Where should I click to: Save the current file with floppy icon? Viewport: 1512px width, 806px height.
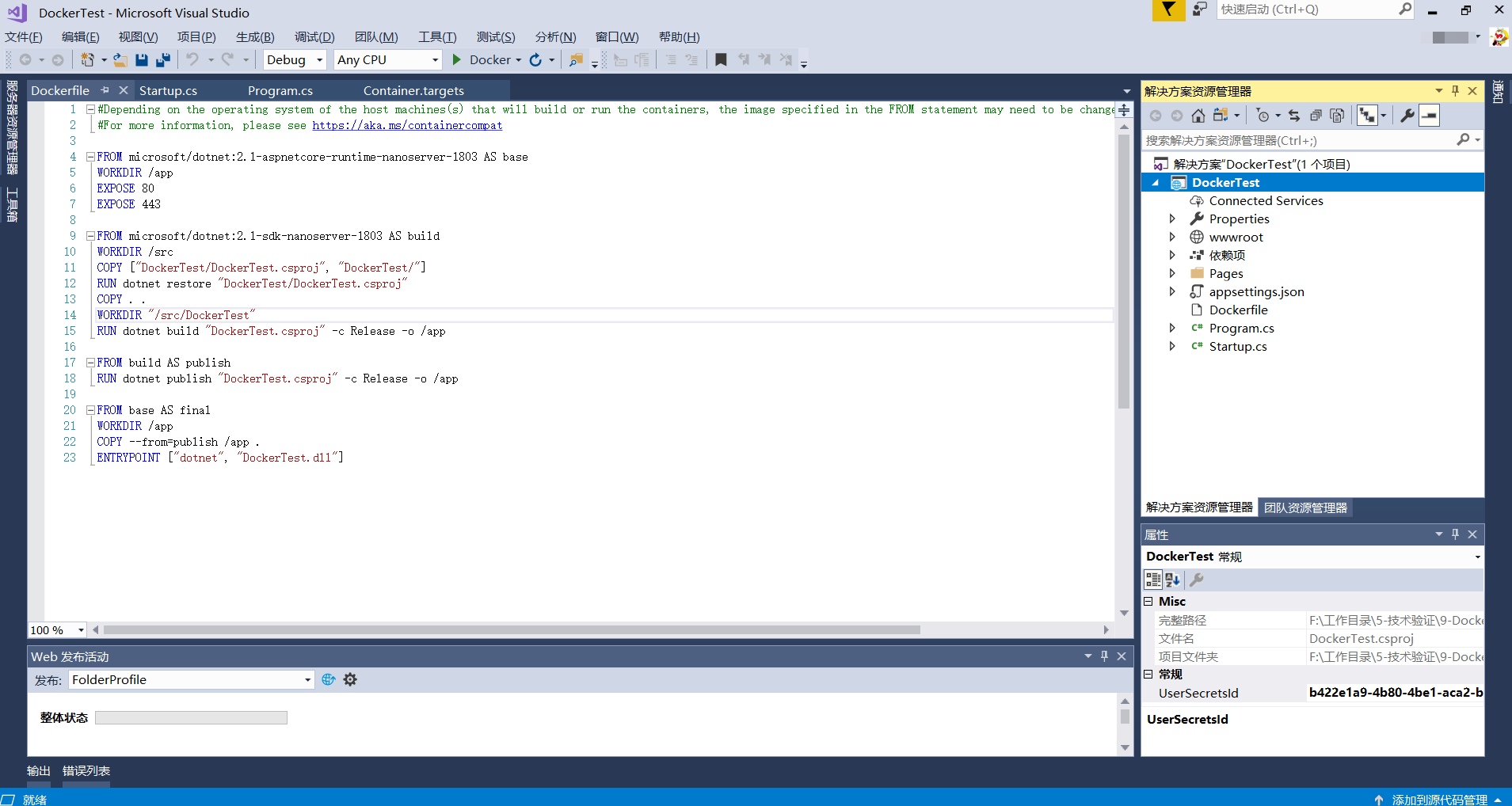coord(142,60)
